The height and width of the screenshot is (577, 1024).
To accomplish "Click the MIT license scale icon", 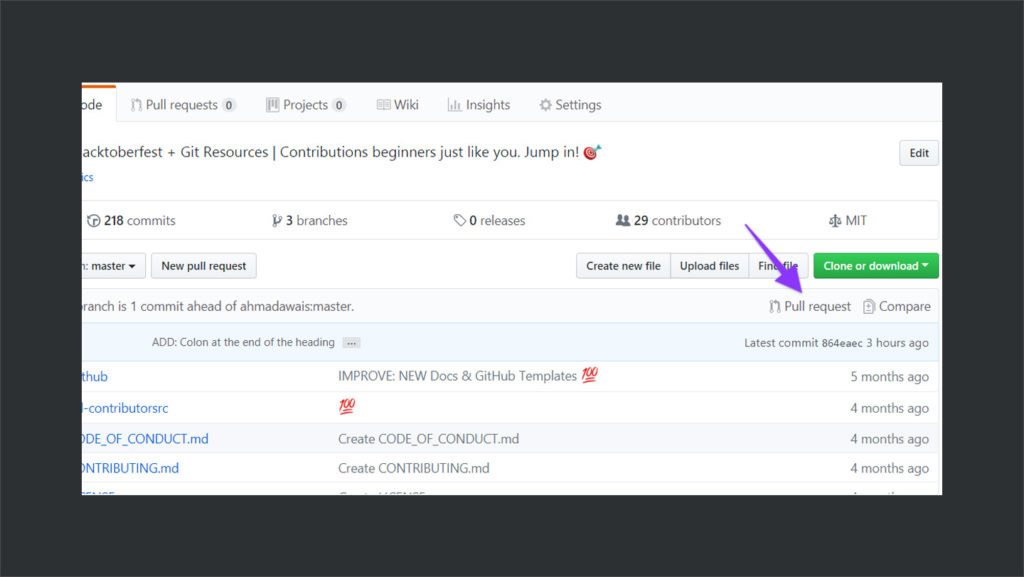I will pyautogui.click(x=835, y=221).
